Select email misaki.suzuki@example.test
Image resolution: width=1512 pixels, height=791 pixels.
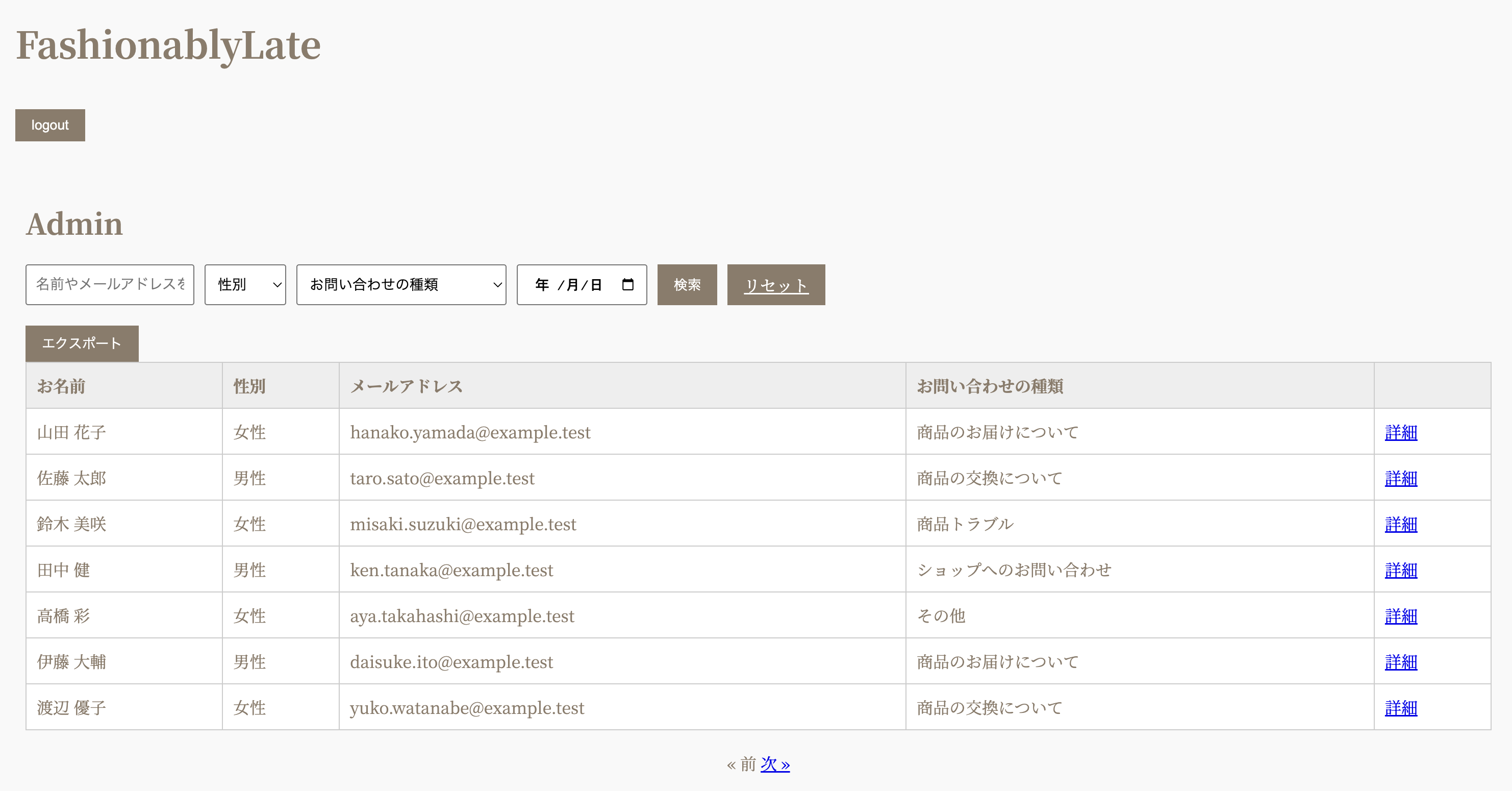463,524
